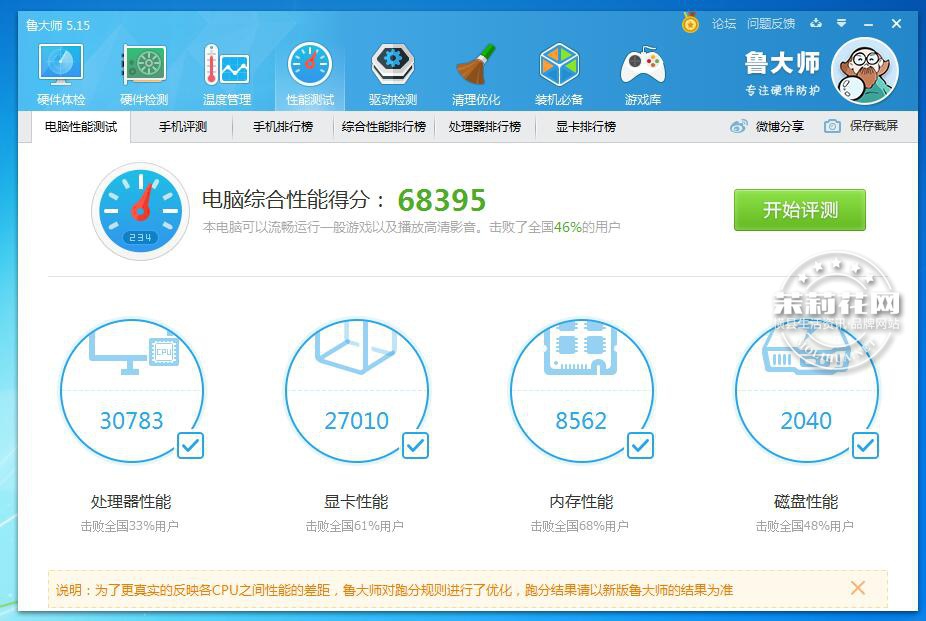926x621 pixels.
Task: Click the 处理器性能 label
Action: click(131, 502)
